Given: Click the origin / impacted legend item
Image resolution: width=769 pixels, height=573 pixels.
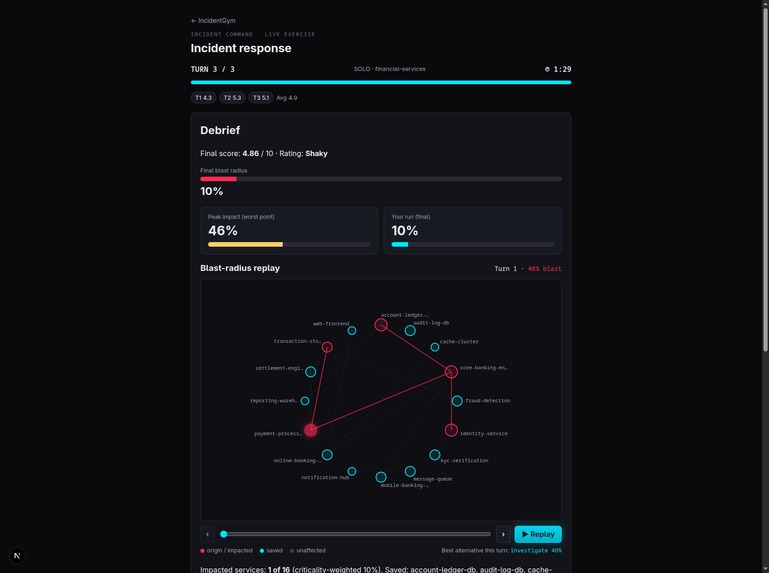Looking at the screenshot, I should [x=226, y=550].
